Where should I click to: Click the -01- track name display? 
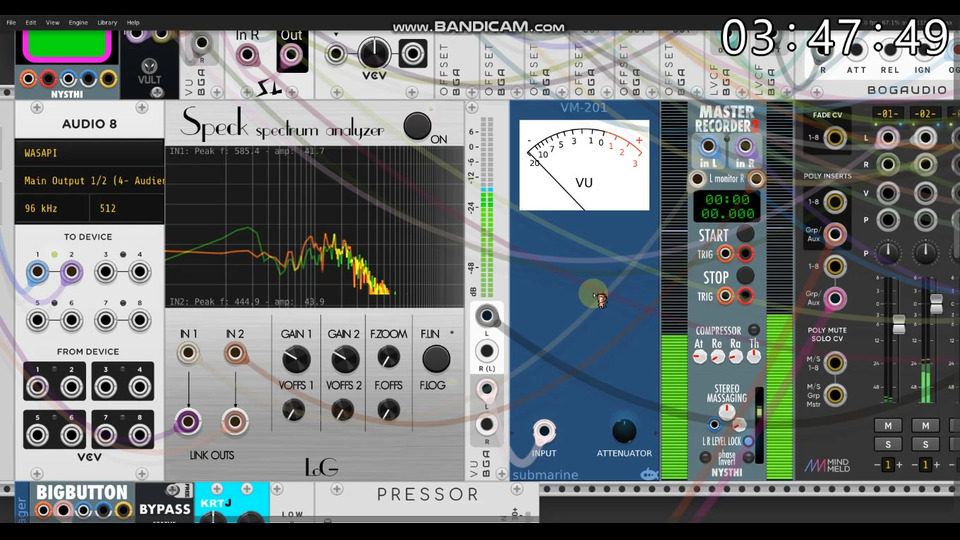tap(888, 114)
